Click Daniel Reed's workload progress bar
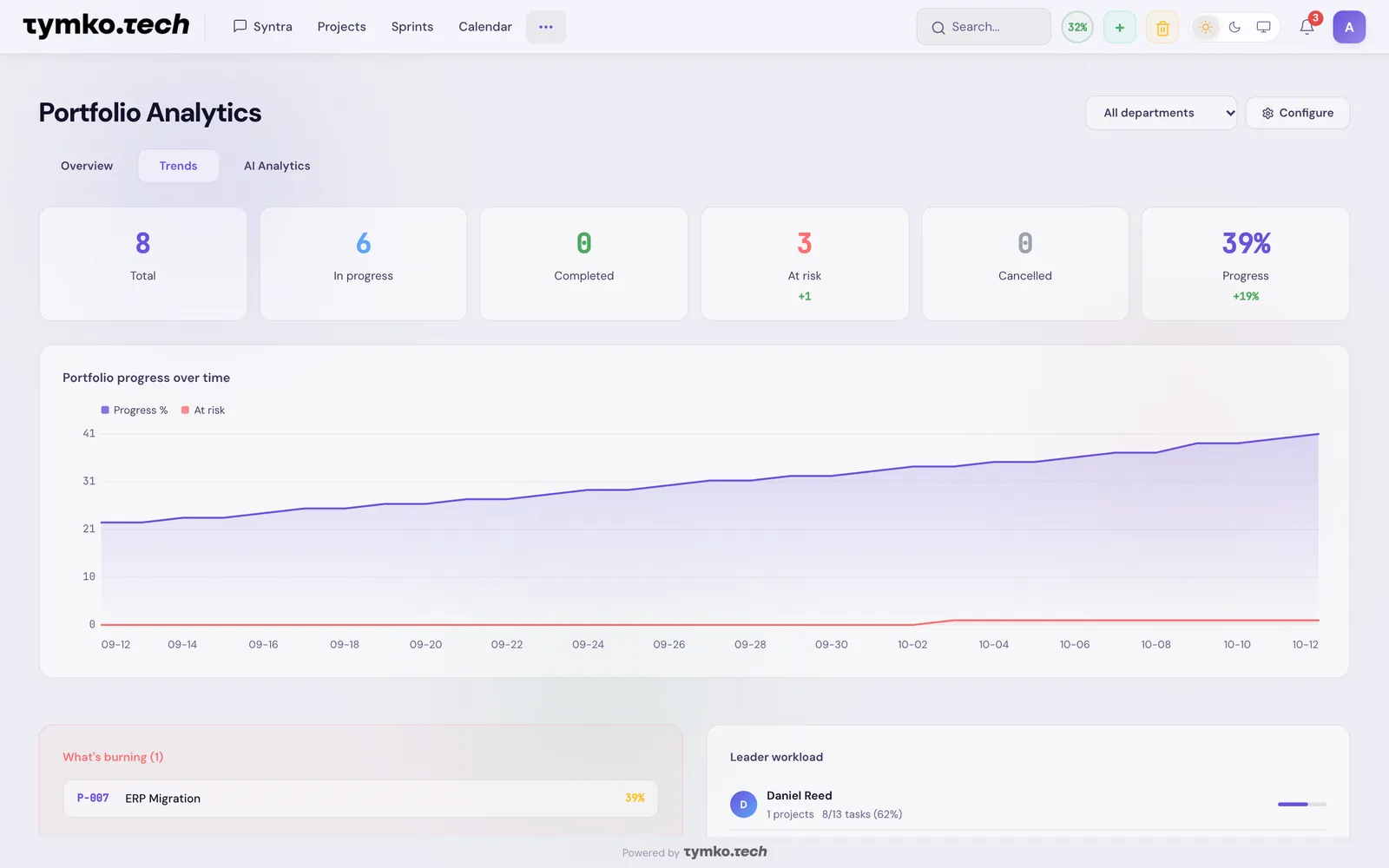Viewport: 1389px width, 868px height. [1301, 805]
